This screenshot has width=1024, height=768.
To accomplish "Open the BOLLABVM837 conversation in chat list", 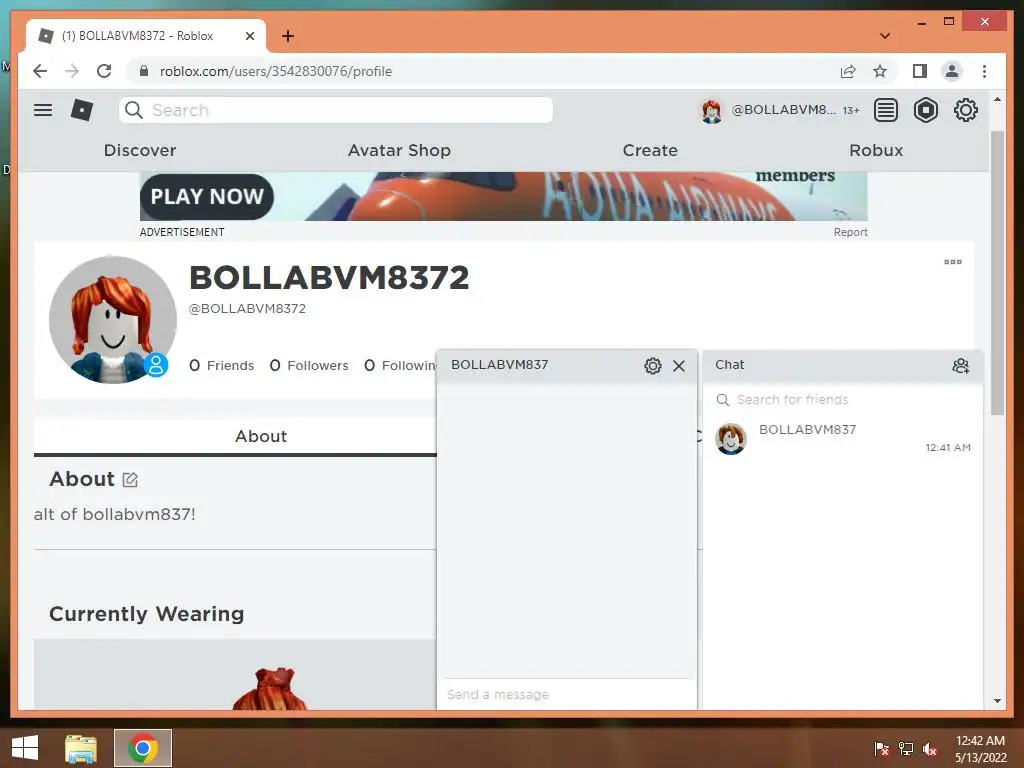I will (x=842, y=438).
